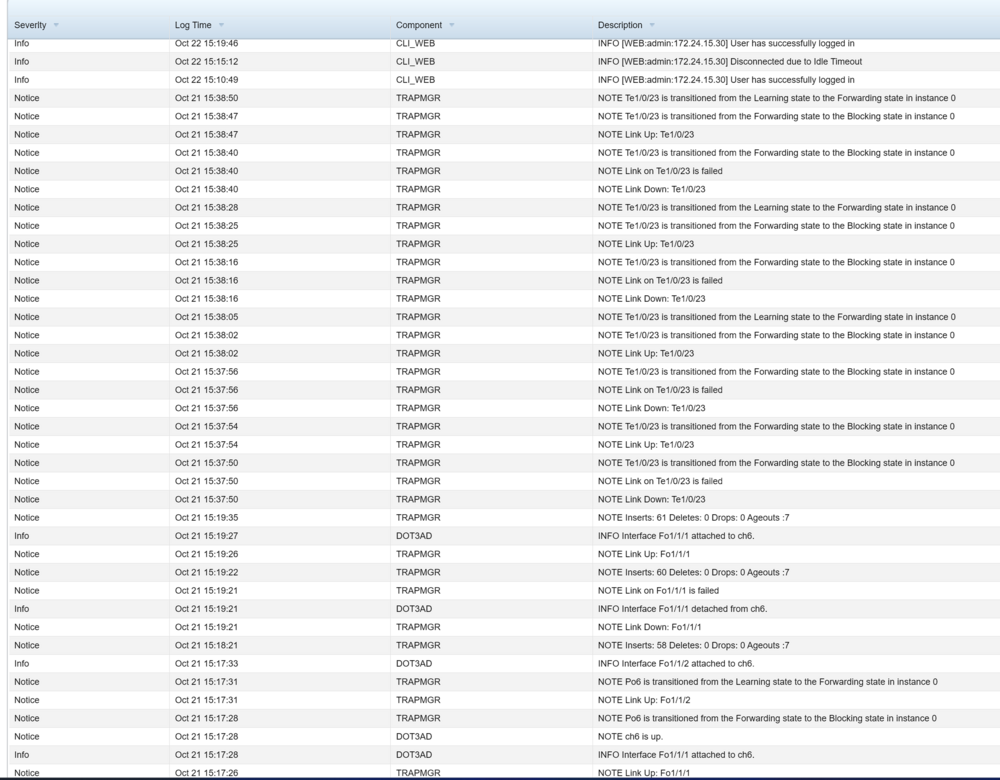Select DOT3AD component in the 15:17:33 row
1000x780 pixels.
coord(413,664)
